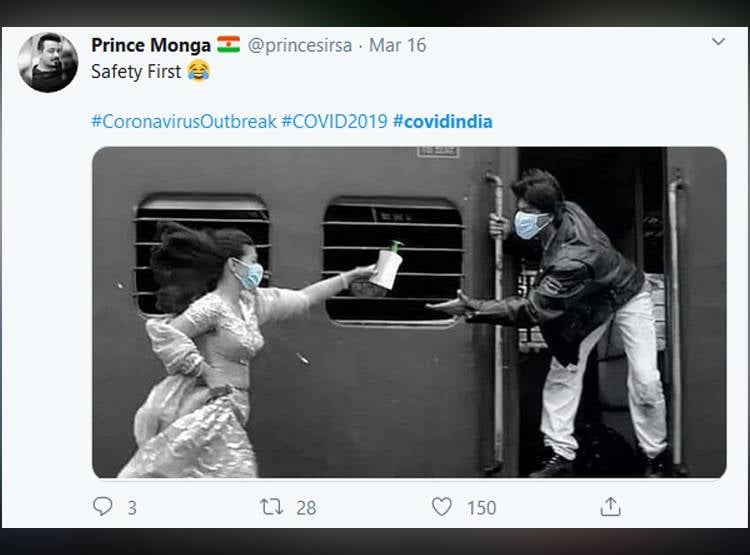Open the Mar 16 timestamp link
The height and width of the screenshot is (555, 750).
point(397,45)
